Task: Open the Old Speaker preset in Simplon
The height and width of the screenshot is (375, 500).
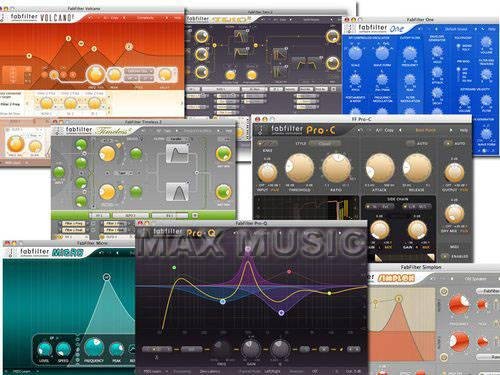Action: tap(475, 279)
